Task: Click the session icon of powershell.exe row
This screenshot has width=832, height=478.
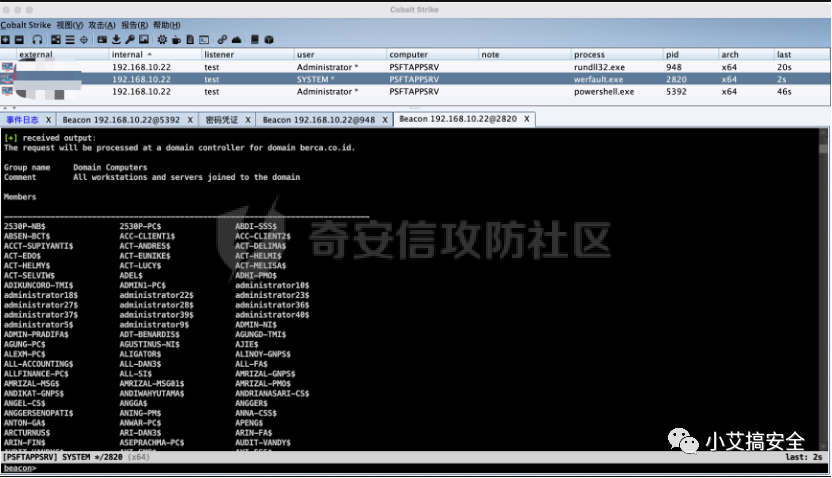Action: pyautogui.click(x=7, y=91)
